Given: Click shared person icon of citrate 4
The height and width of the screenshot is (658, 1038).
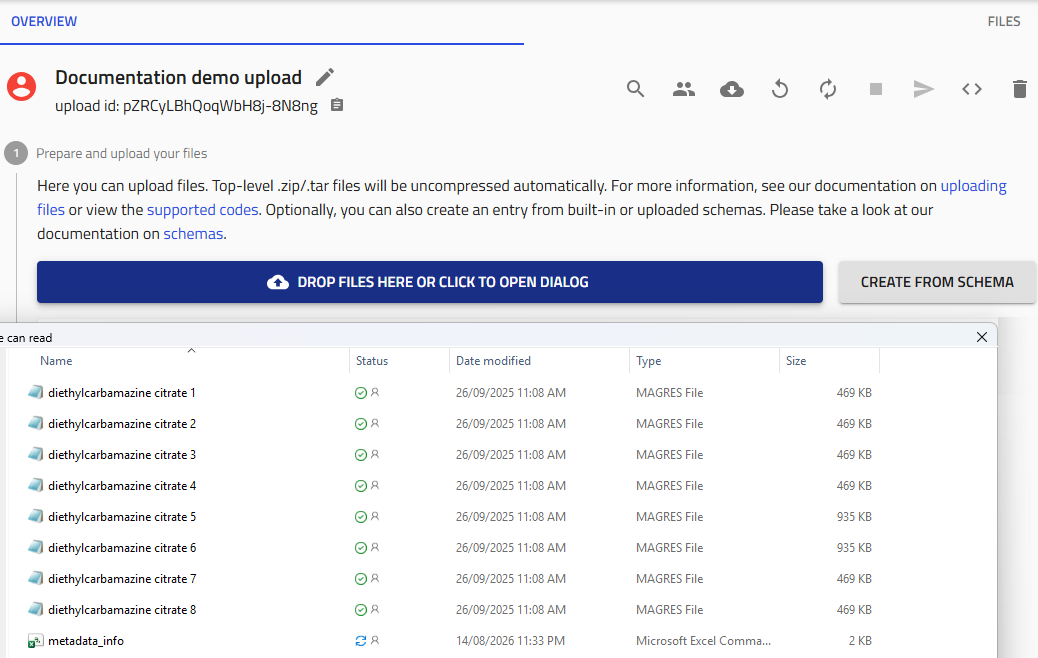Looking at the screenshot, I should [375, 485].
